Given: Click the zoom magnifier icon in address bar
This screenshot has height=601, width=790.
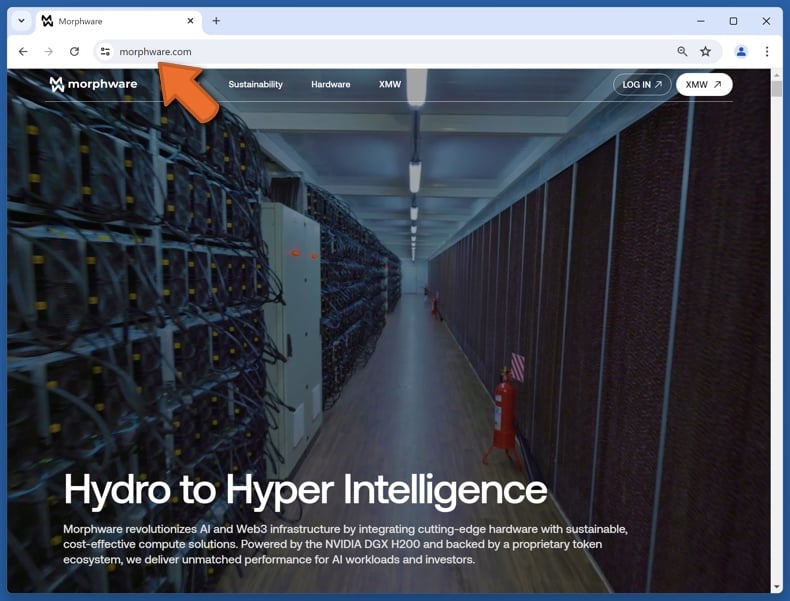Looking at the screenshot, I should pos(682,52).
